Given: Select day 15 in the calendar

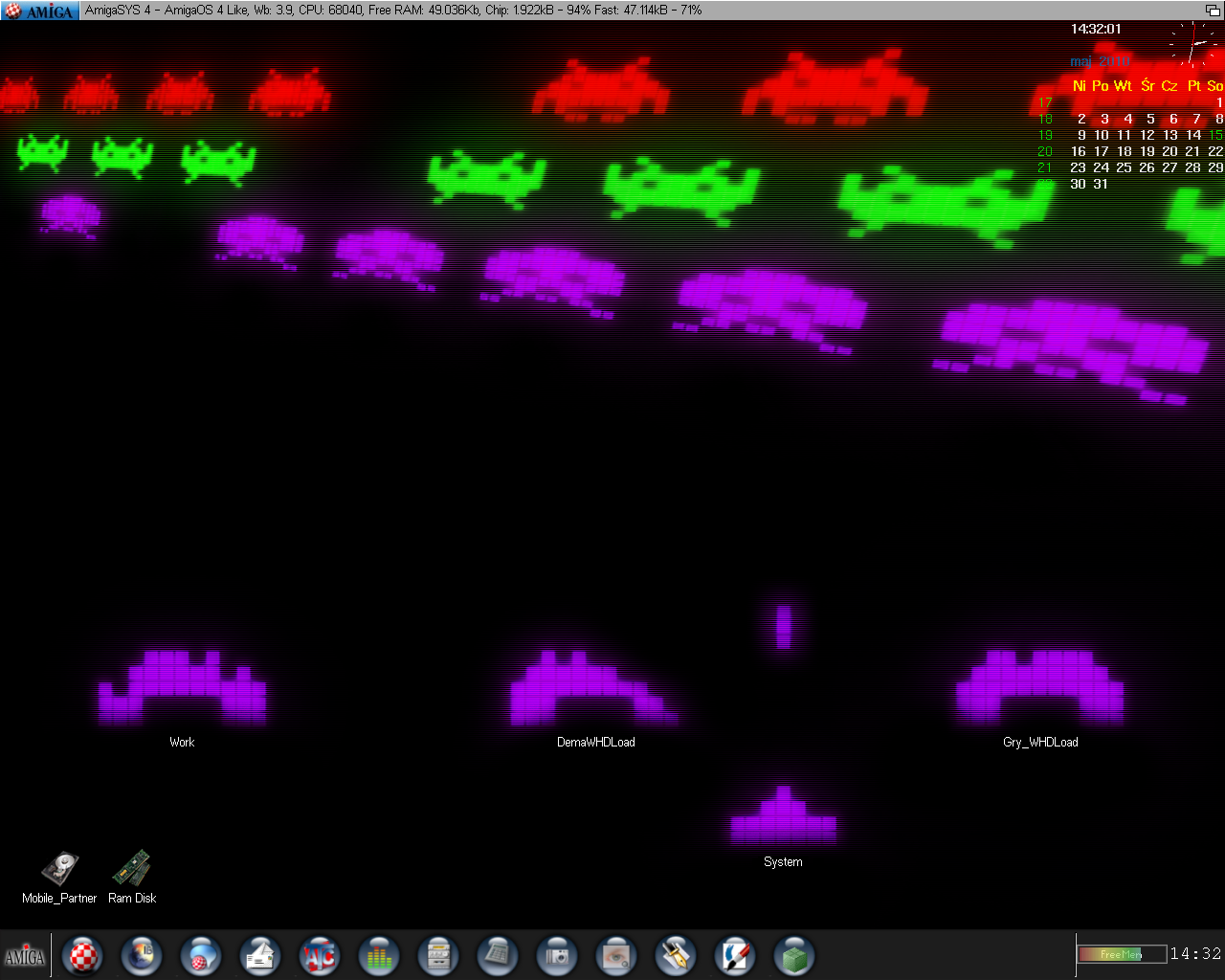Looking at the screenshot, I should (1215, 135).
